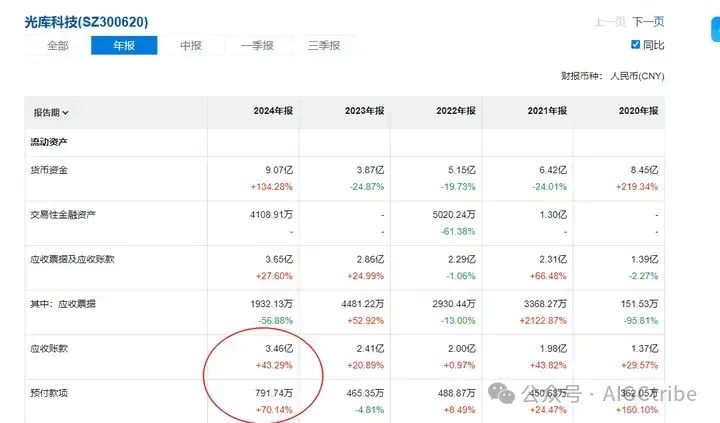Click the +43.29% growth figure
Screen dimensions: 720x423
coord(274,365)
